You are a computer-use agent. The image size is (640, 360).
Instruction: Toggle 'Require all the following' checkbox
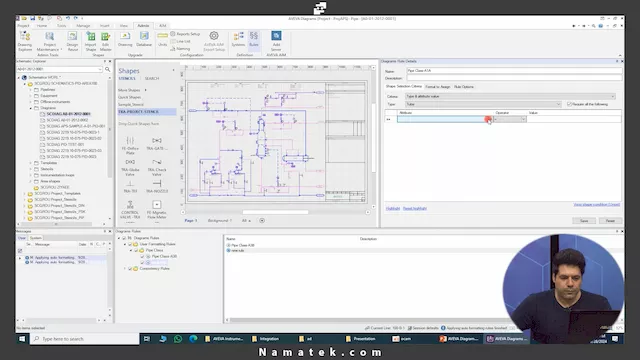tap(569, 104)
